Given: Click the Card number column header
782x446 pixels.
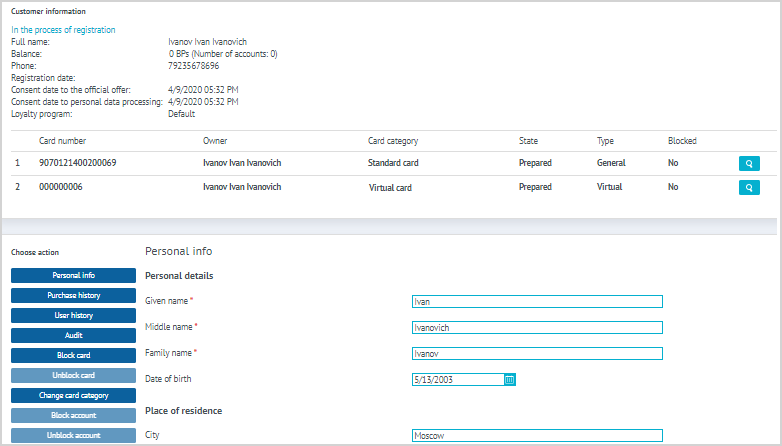Looking at the screenshot, I should pos(63,141).
